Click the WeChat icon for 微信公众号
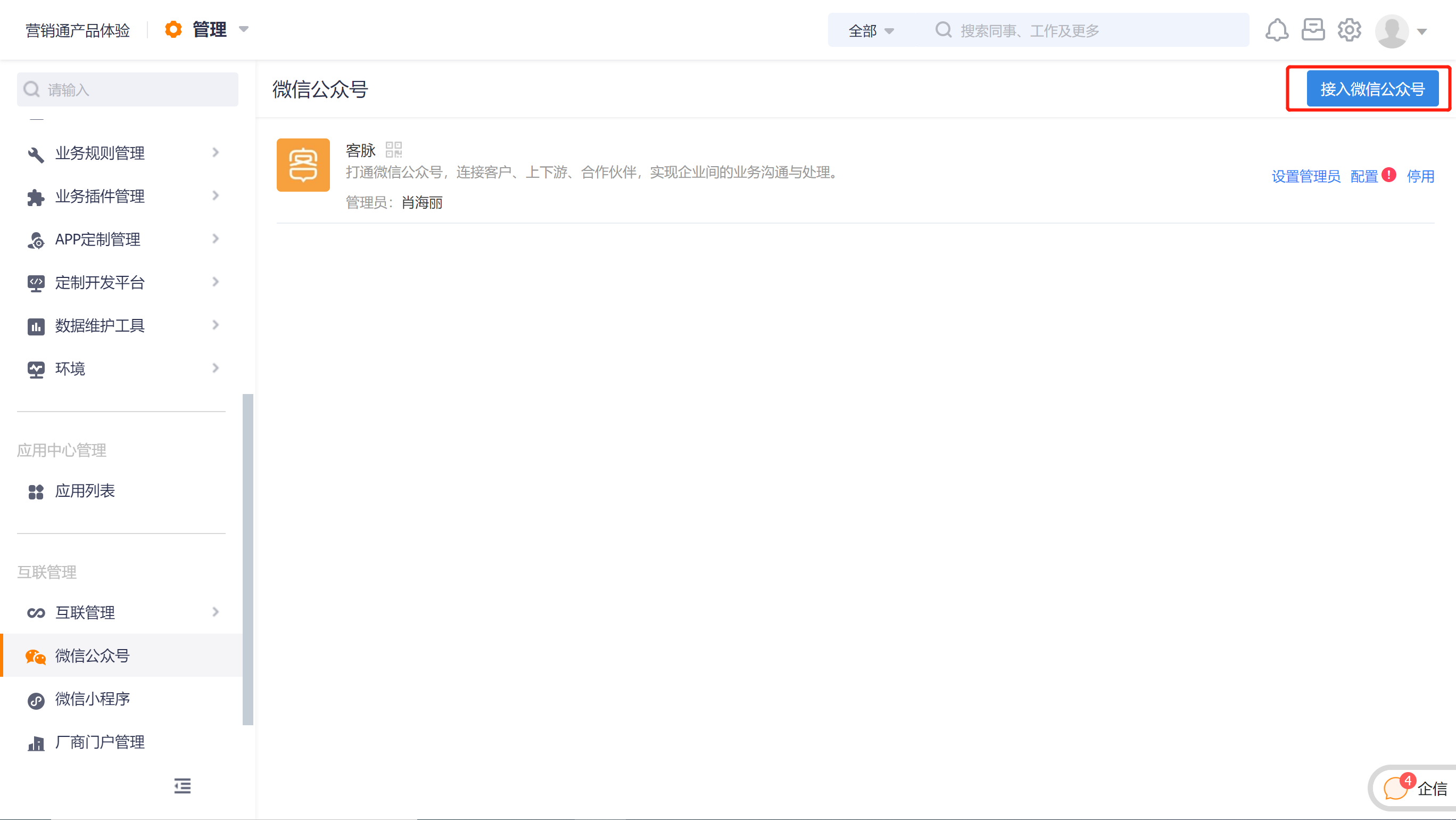 [x=36, y=656]
